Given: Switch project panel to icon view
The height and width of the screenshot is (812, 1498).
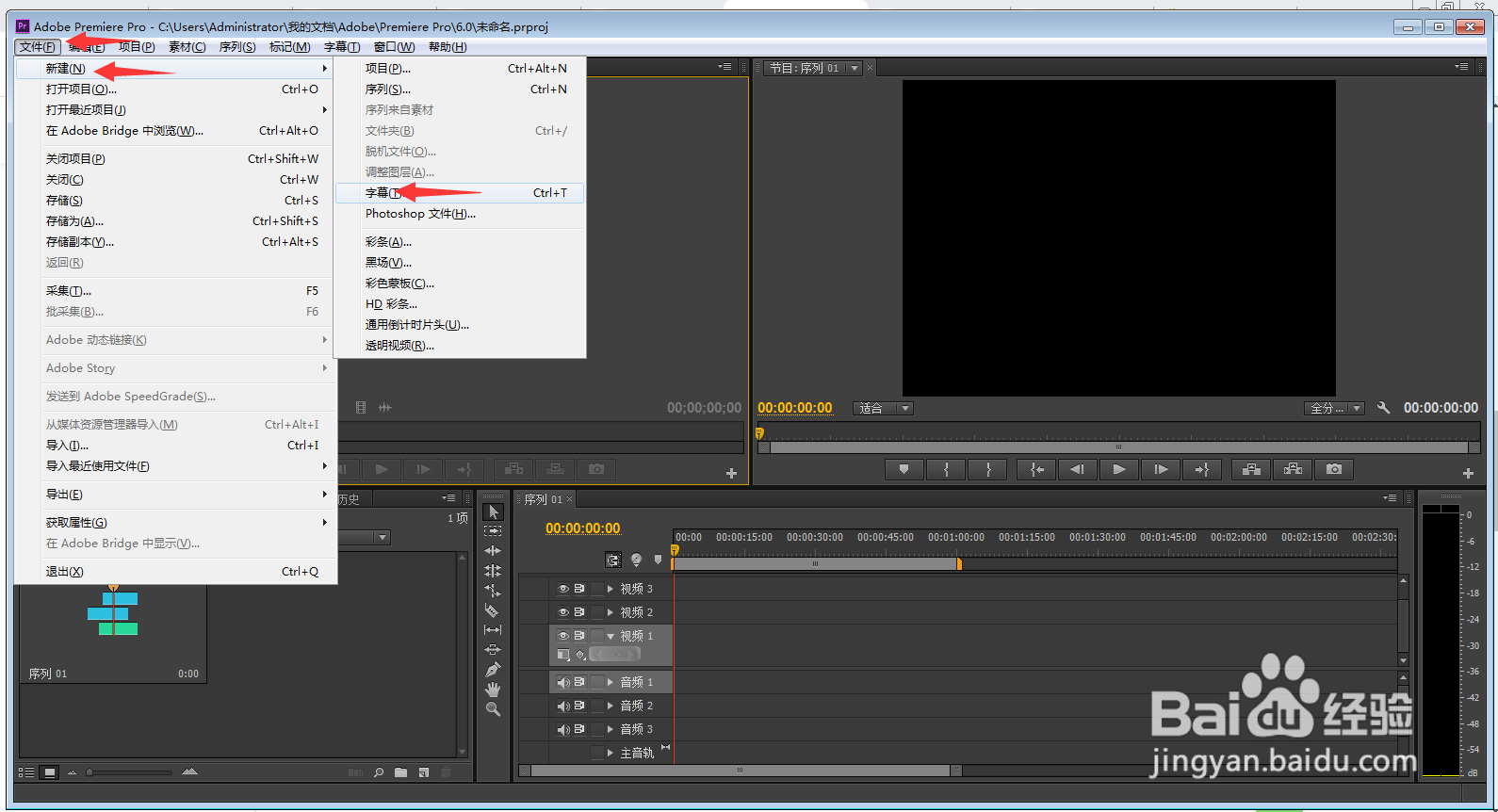Looking at the screenshot, I should click(x=50, y=772).
